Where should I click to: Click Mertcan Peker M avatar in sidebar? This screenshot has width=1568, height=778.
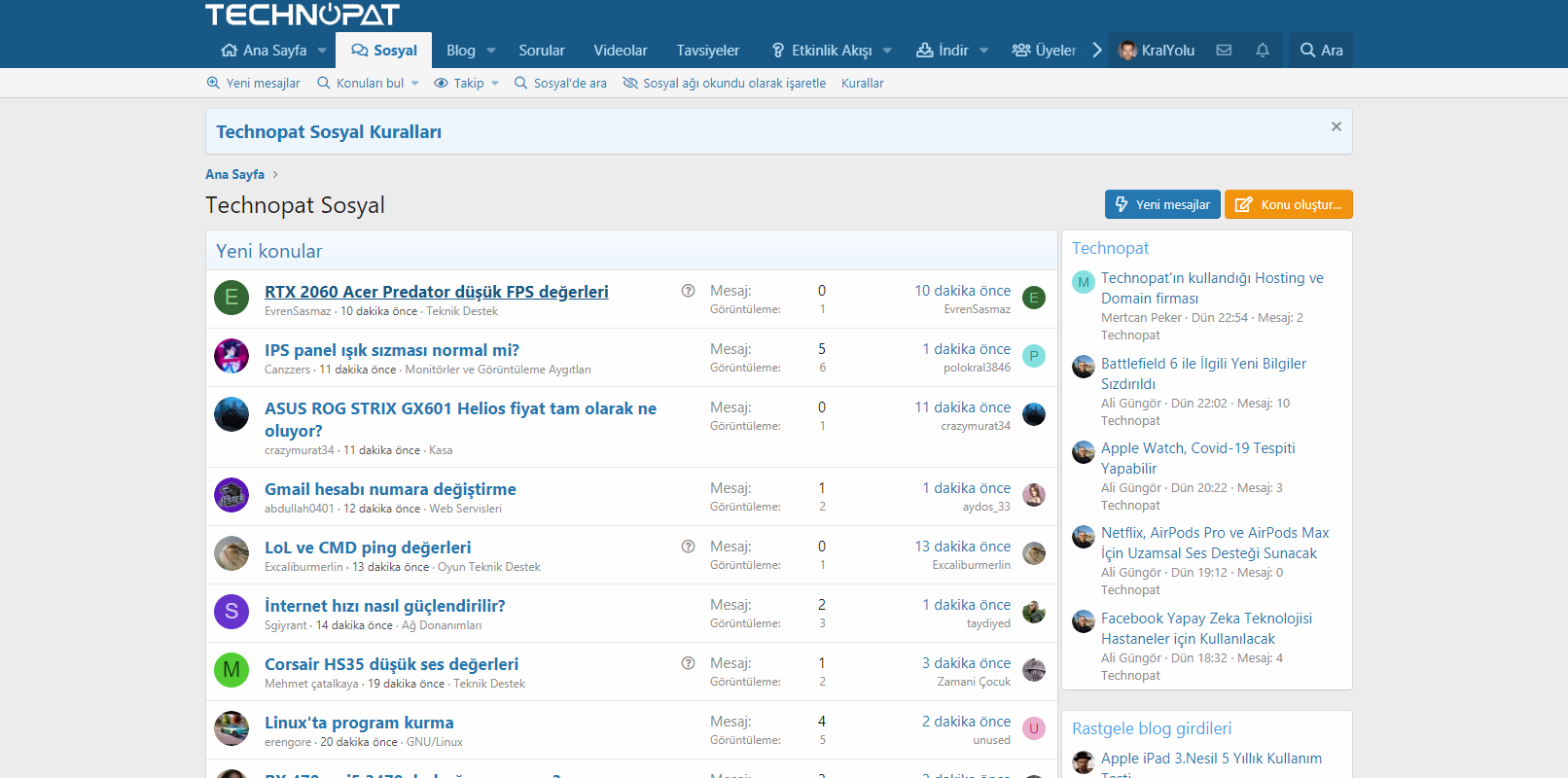[1084, 282]
